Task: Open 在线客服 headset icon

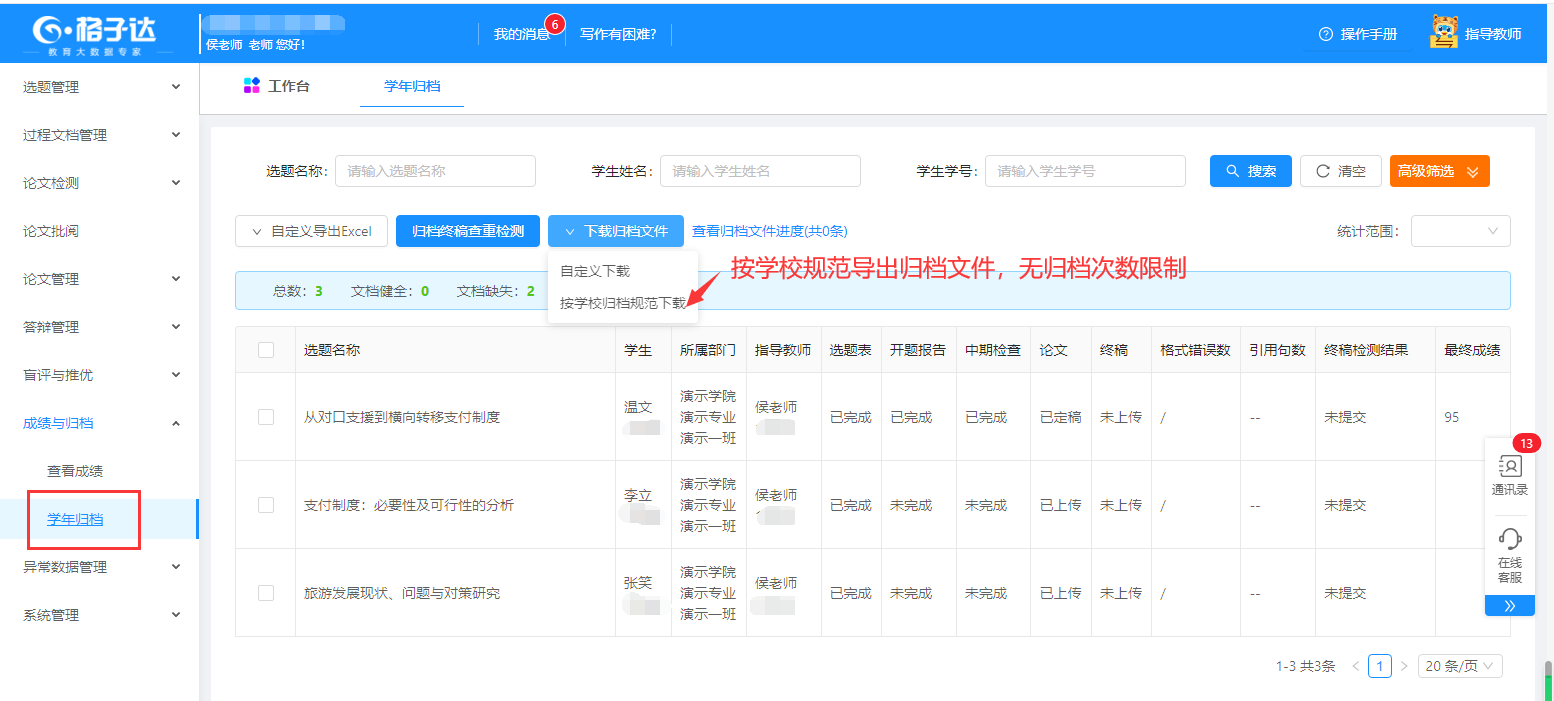Action: coord(1509,540)
